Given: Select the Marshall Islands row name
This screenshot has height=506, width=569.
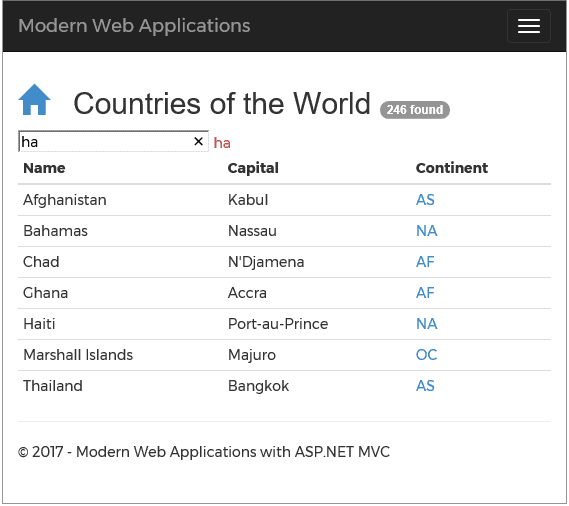Looking at the screenshot, I should click(78, 355).
